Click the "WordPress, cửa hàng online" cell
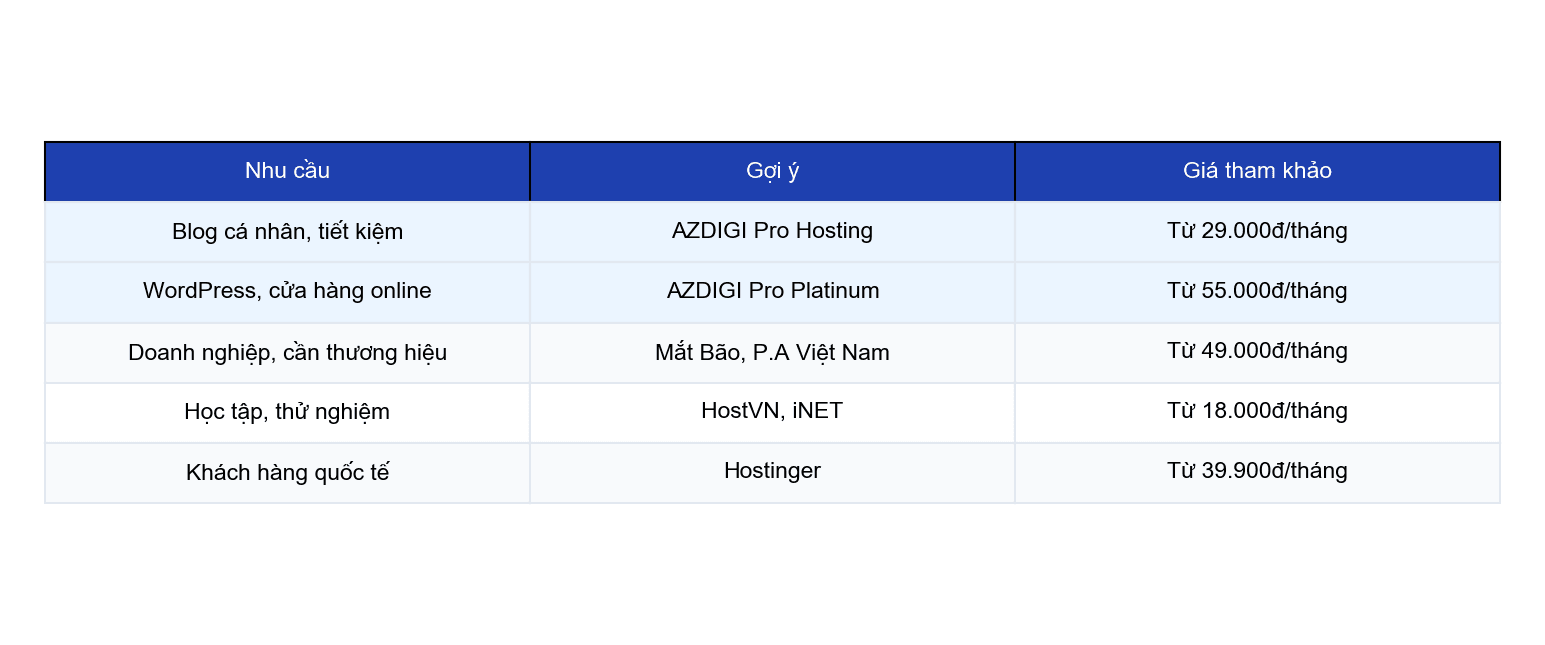This screenshot has height=645, width=1545. tap(287, 291)
